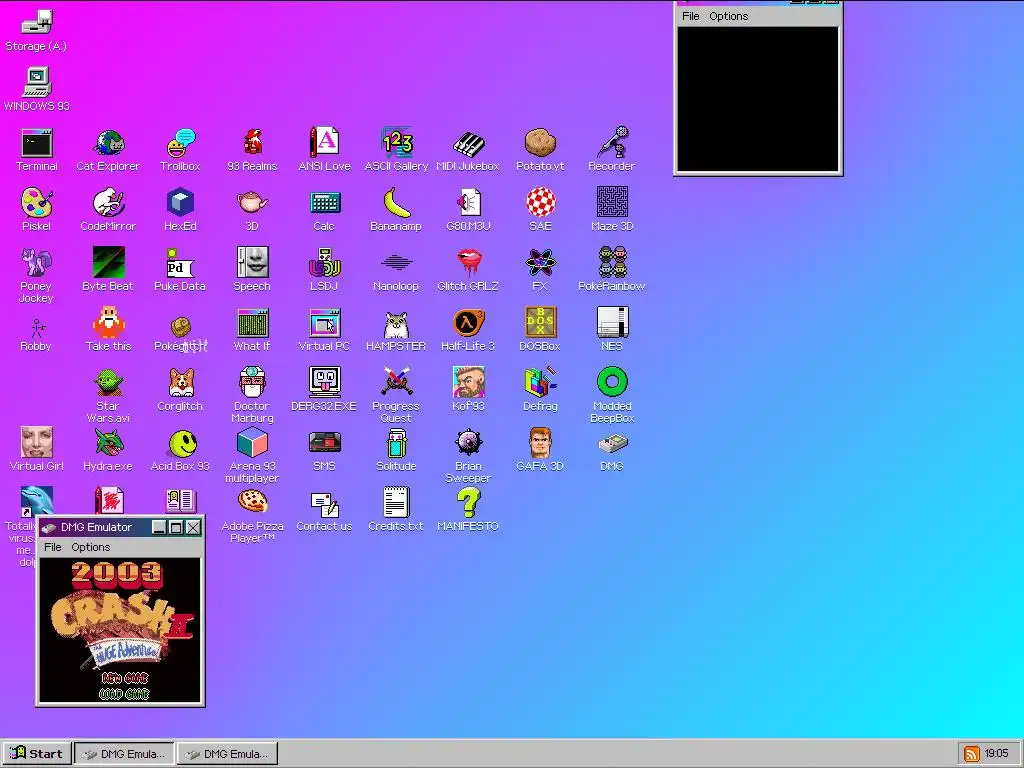Click the 19:05 taskbar clock
The image size is (1024, 768).
[997, 754]
